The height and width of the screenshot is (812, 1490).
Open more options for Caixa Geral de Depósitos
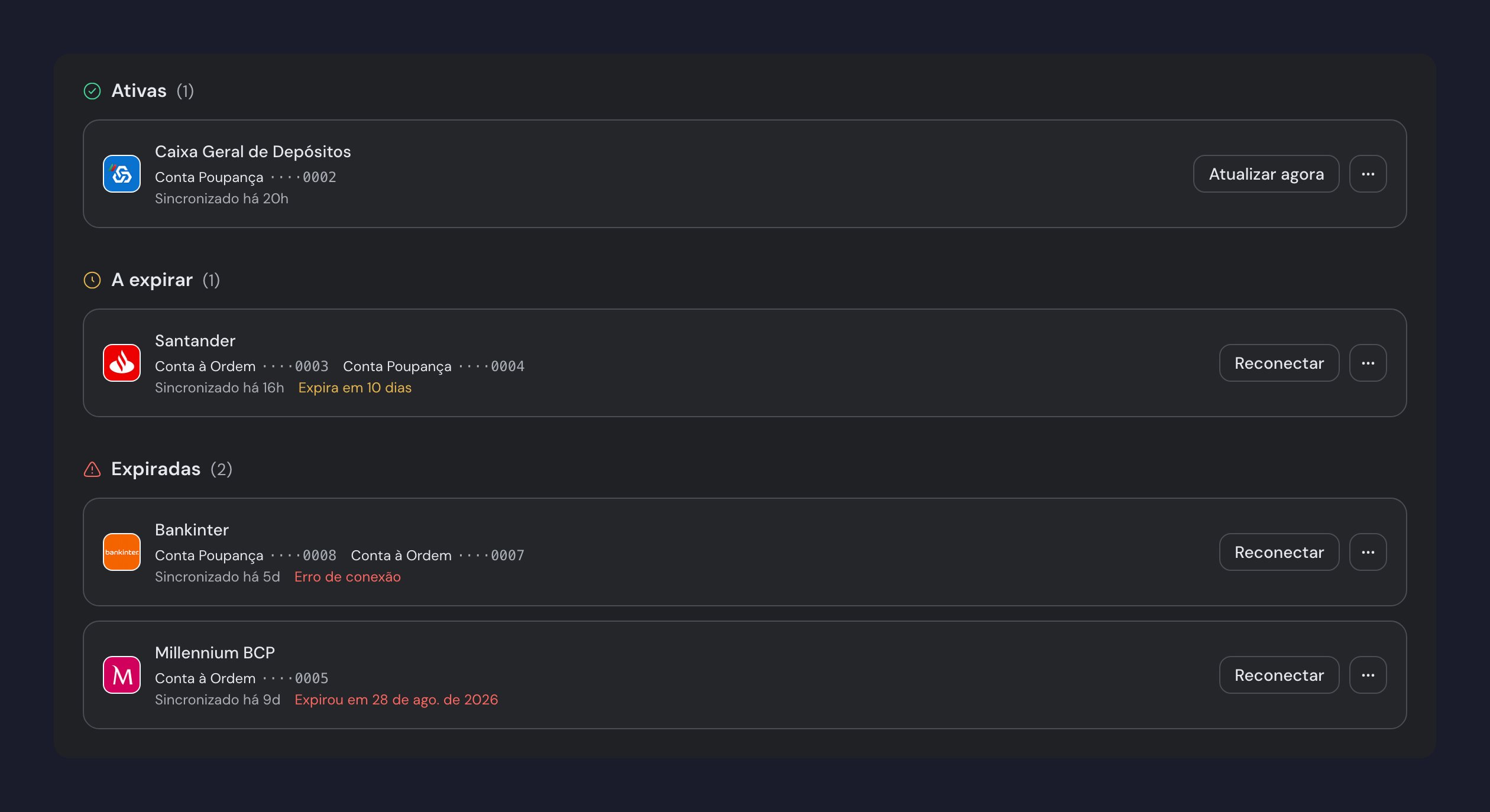[x=1368, y=174]
